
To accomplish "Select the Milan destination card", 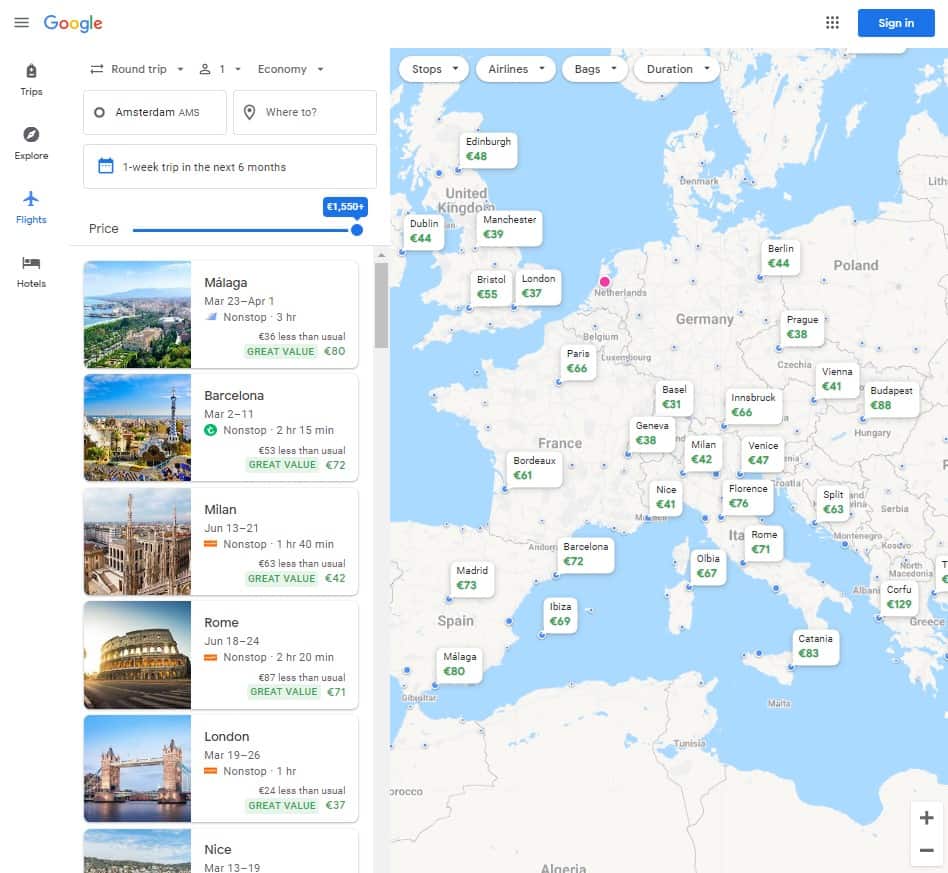I will point(221,541).
